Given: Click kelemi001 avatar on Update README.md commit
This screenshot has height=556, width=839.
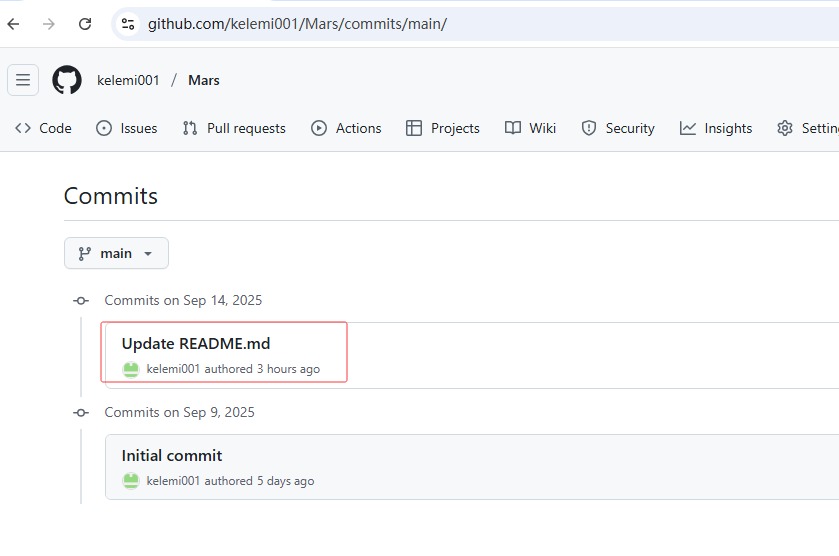Looking at the screenshot, I should point(130,369).
